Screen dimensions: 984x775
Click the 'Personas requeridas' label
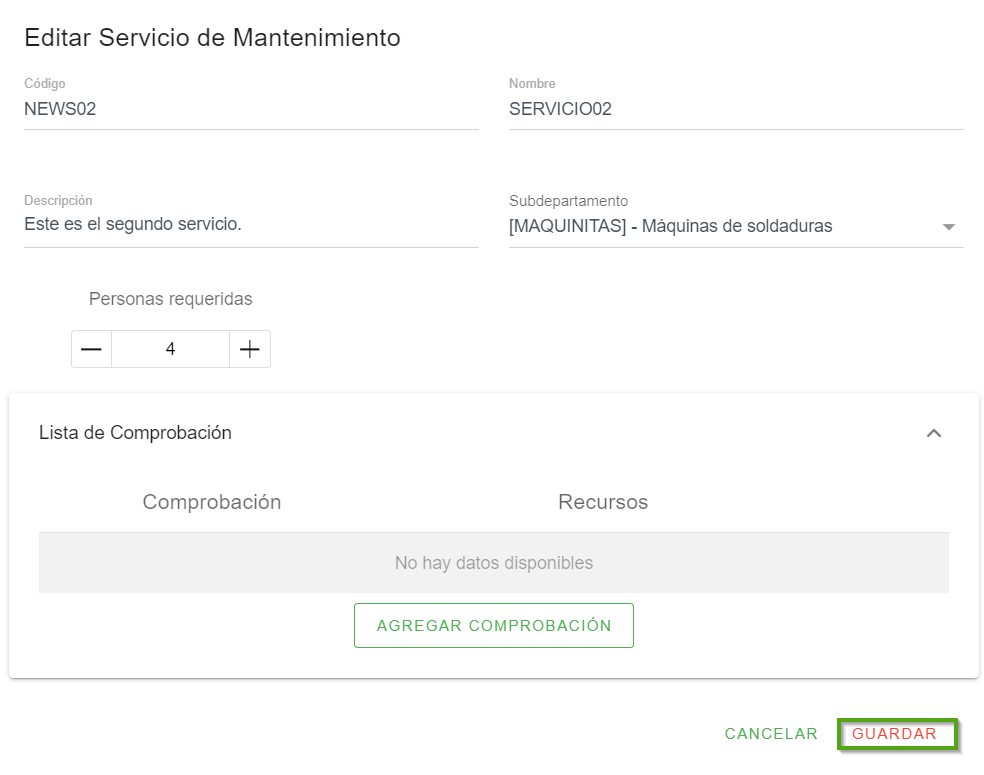tap(170, 299)
